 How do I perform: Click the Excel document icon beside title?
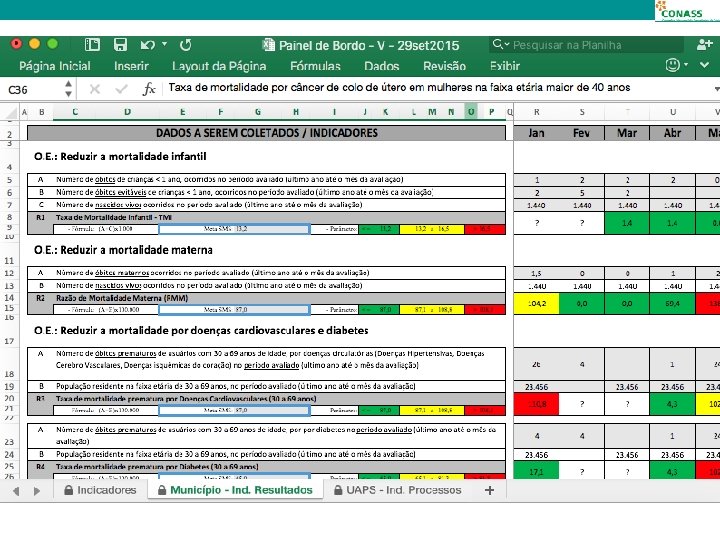click(x=268, y=45)
